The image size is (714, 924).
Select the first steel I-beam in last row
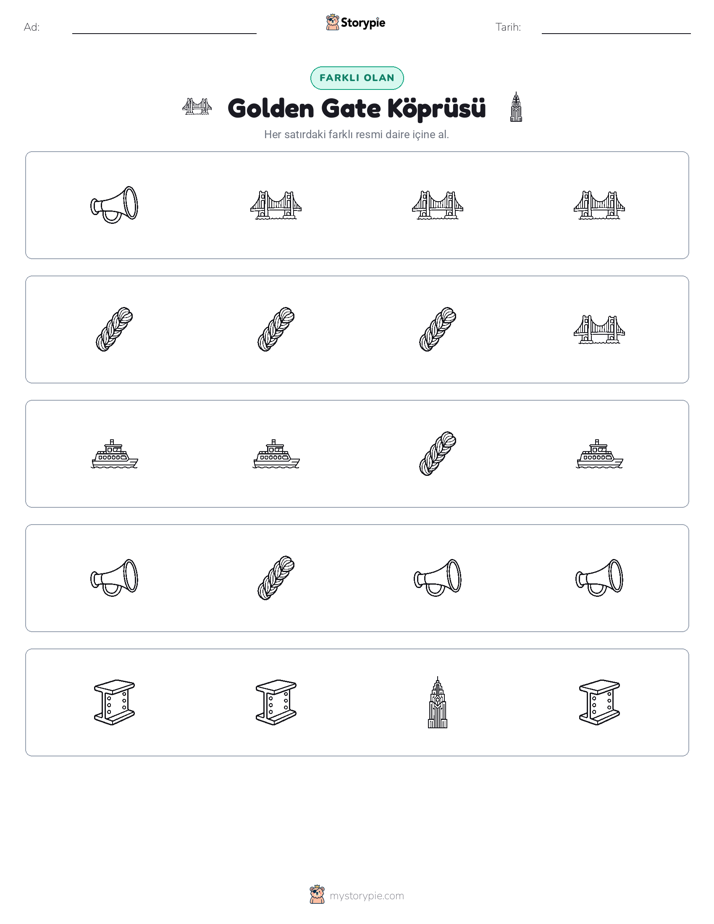[x=114, y=702]
